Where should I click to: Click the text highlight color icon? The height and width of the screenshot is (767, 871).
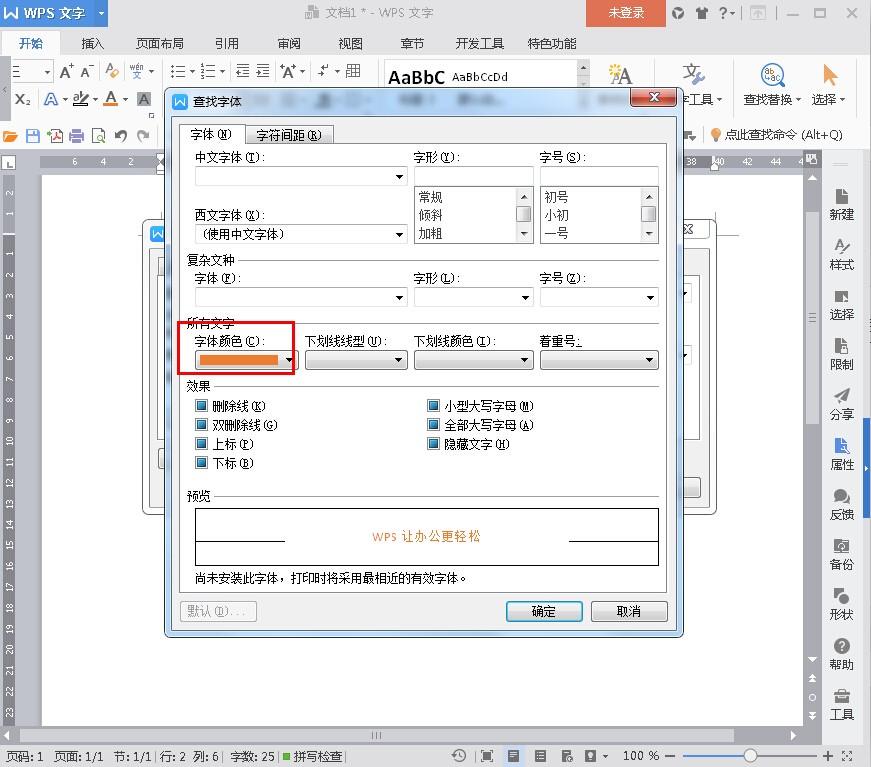point(81,99)
